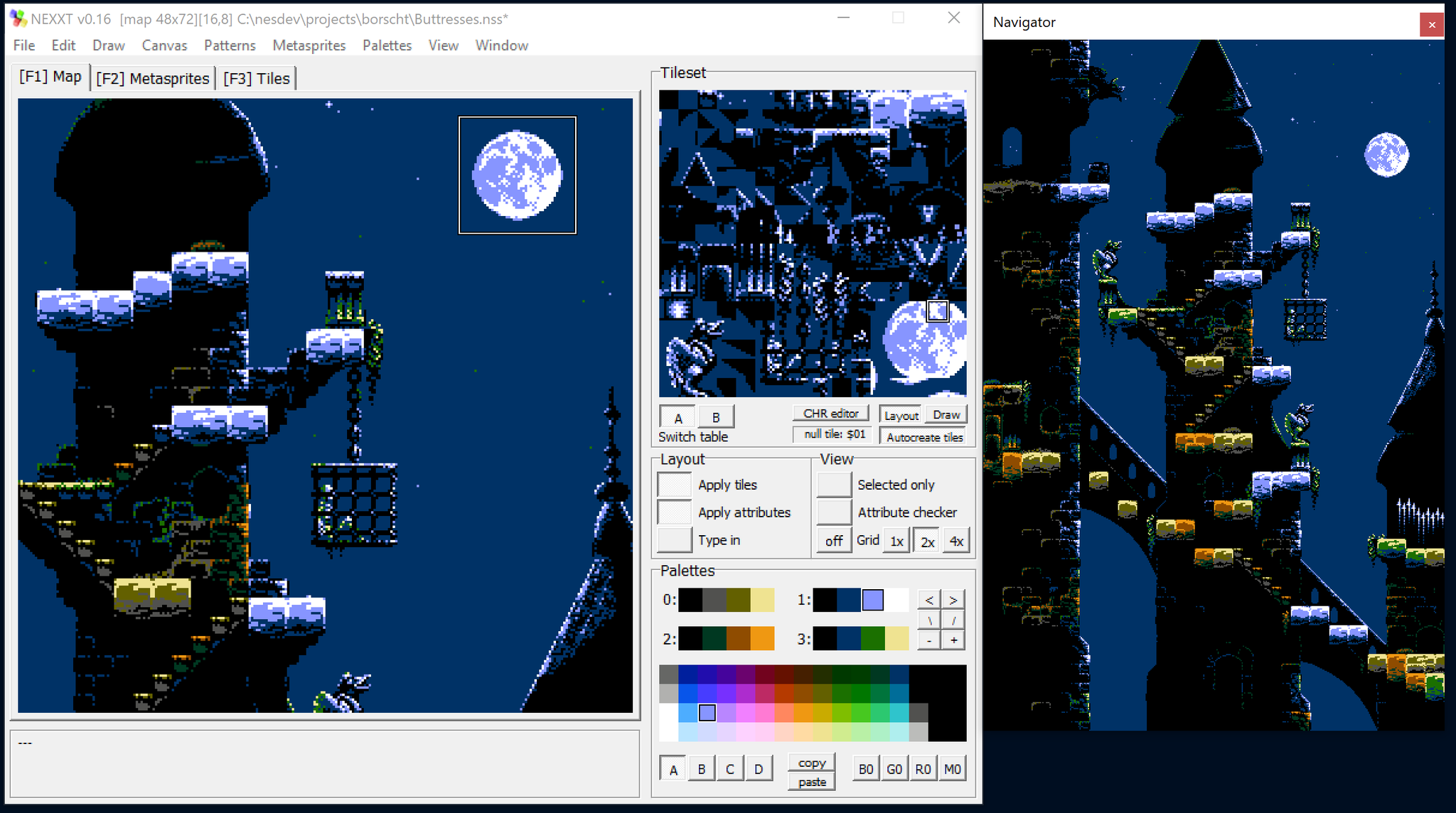Viewport: 1456px width, 813px height.
Task: Toggle the M0 palette button
Action: click(x=953, y=768)
